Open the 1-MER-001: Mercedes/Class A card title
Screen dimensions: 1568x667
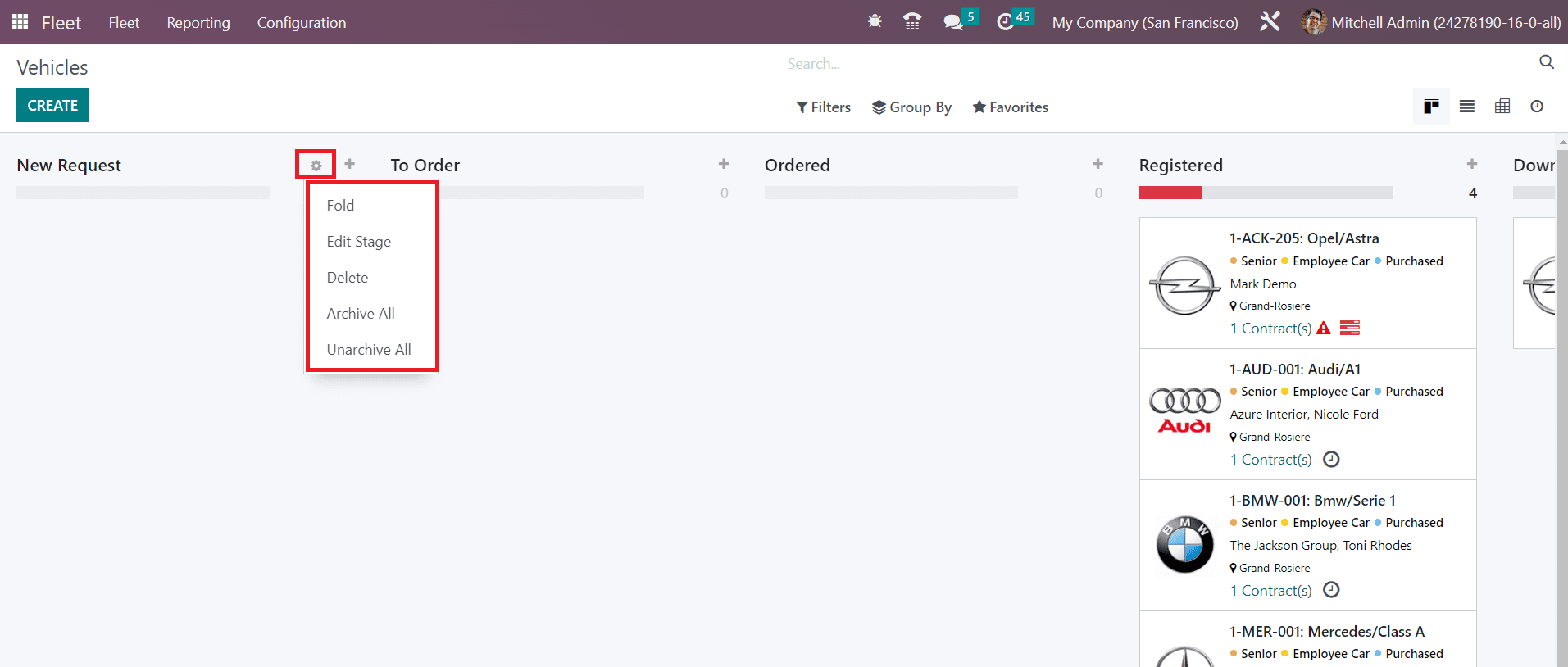click(1327, 632)
